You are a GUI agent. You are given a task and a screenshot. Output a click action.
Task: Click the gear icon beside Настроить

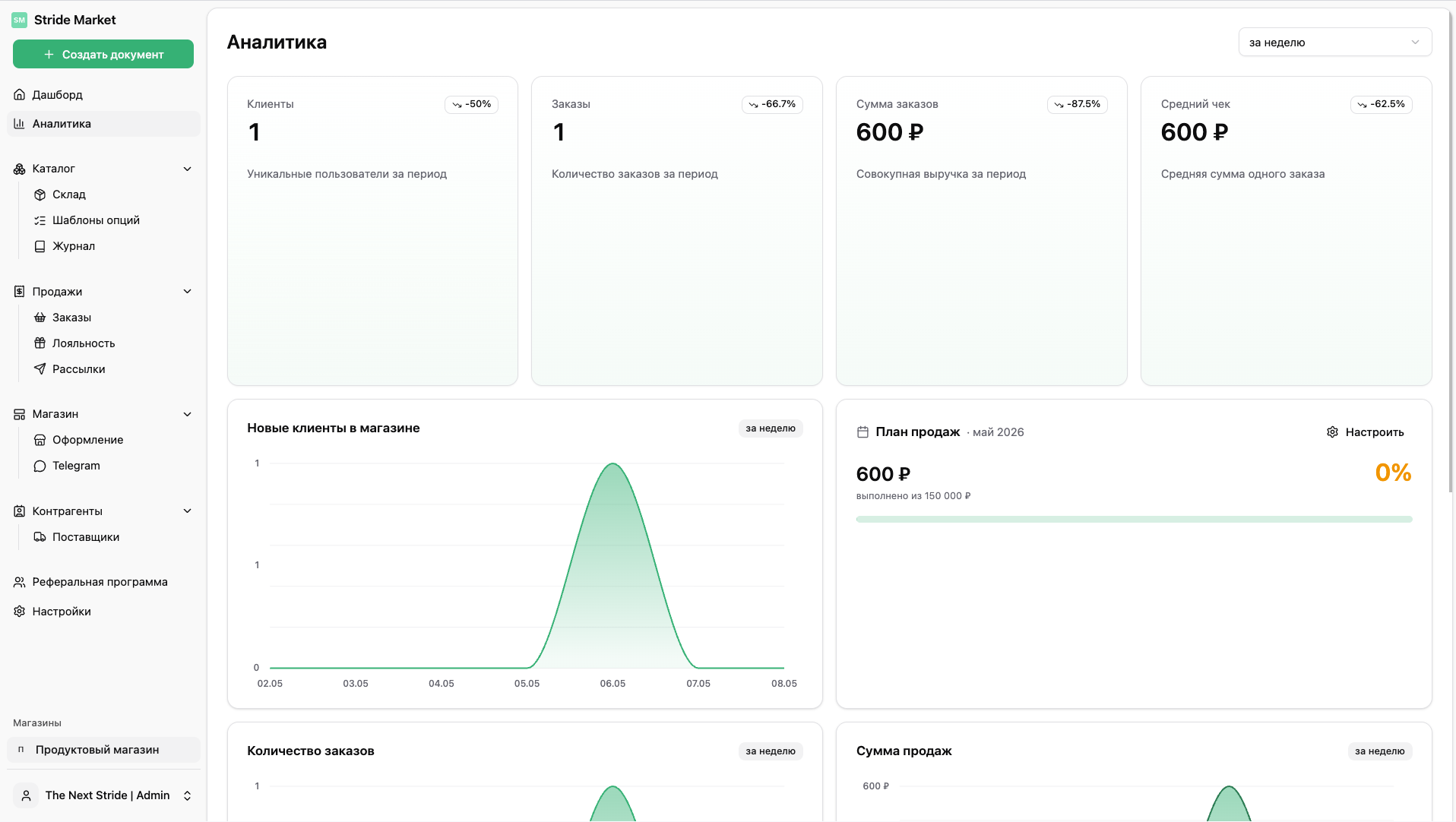coord(1332,432)
